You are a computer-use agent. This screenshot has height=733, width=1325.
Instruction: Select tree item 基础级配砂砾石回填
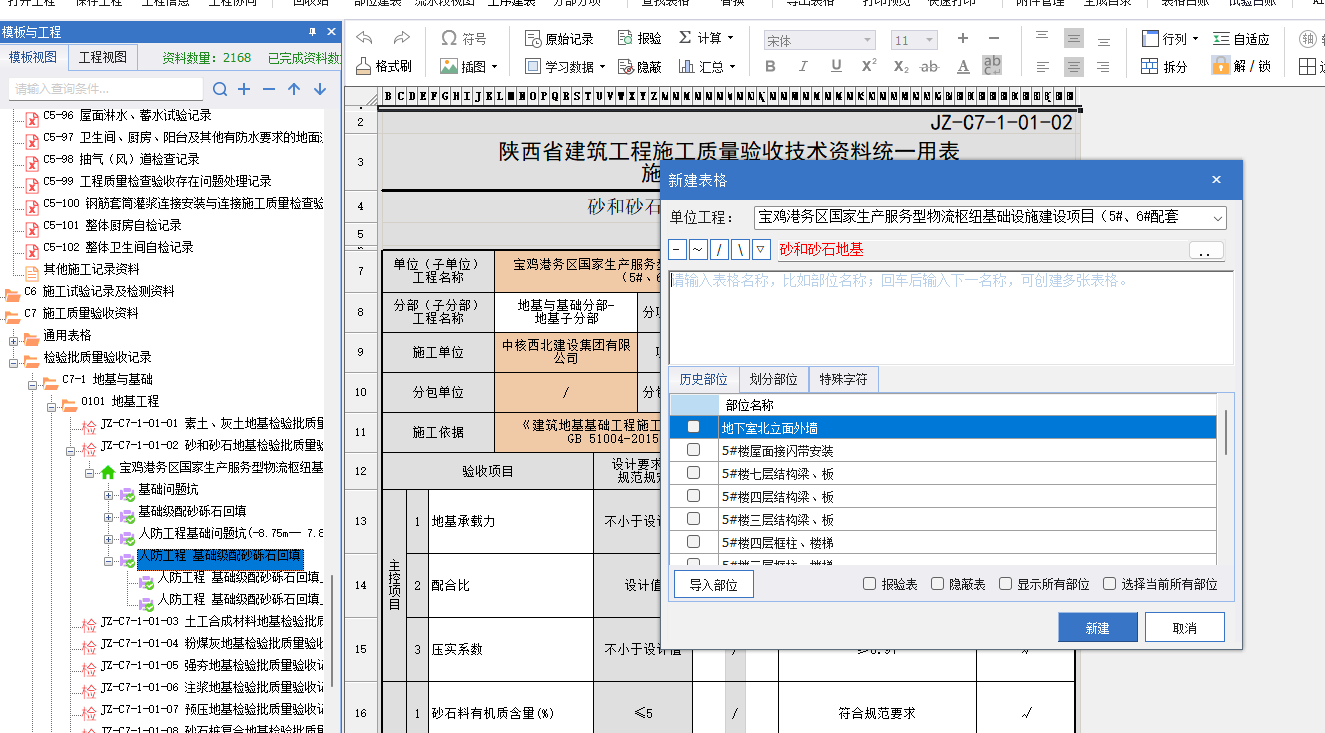point(192,512)
